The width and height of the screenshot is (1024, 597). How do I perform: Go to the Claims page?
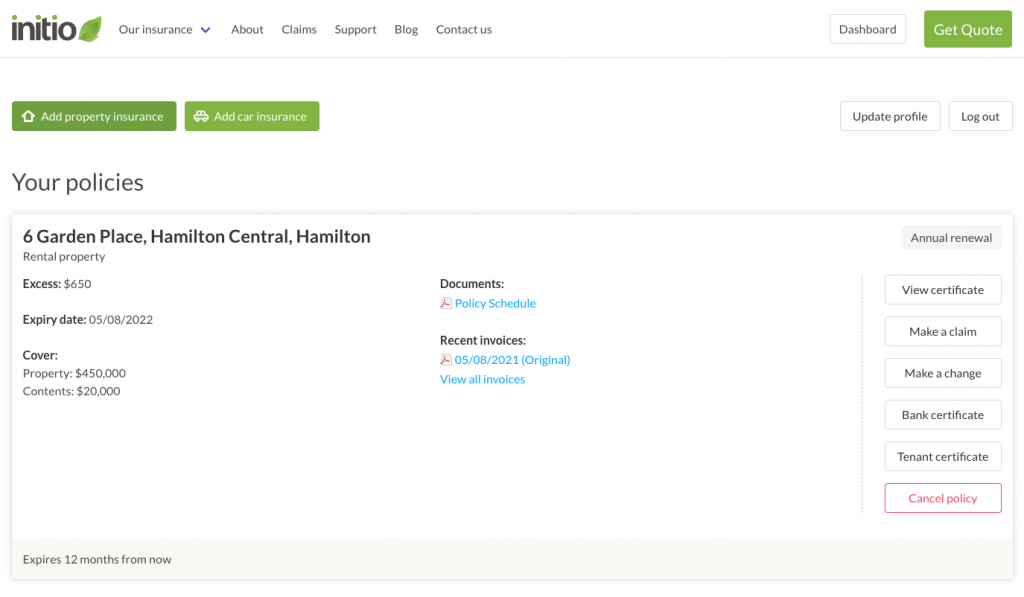point(299,29)
